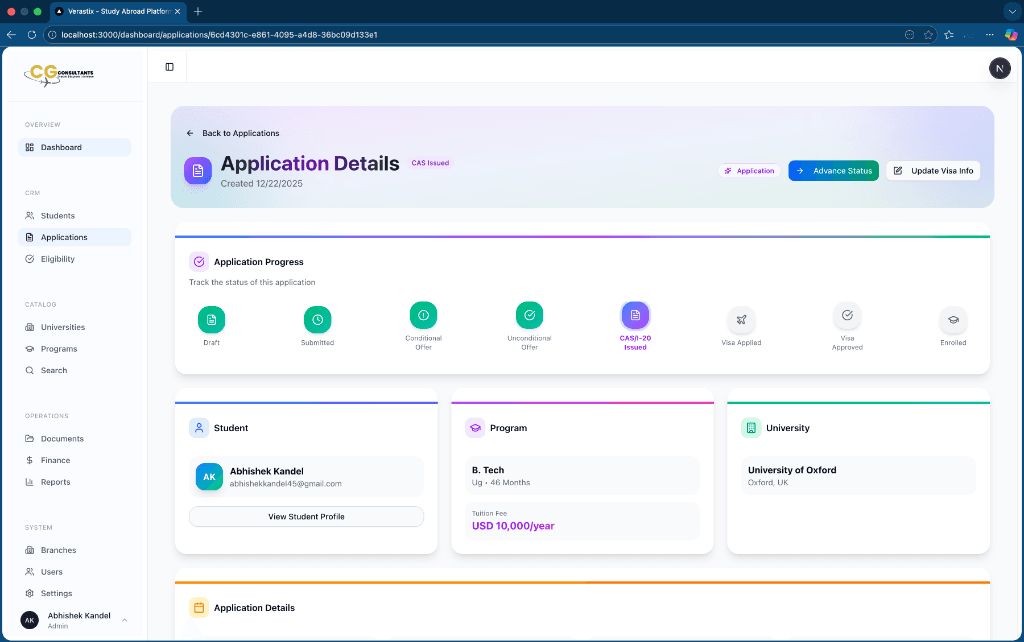Click the CAS/I-20 Issued progress step
The height and width of the screenshot is (642, 1024).
click(x=635, y=317)
